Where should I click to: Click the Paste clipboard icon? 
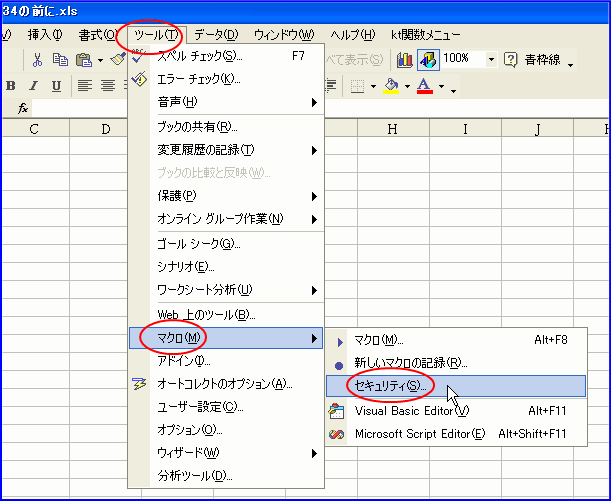tap(84, 60)
